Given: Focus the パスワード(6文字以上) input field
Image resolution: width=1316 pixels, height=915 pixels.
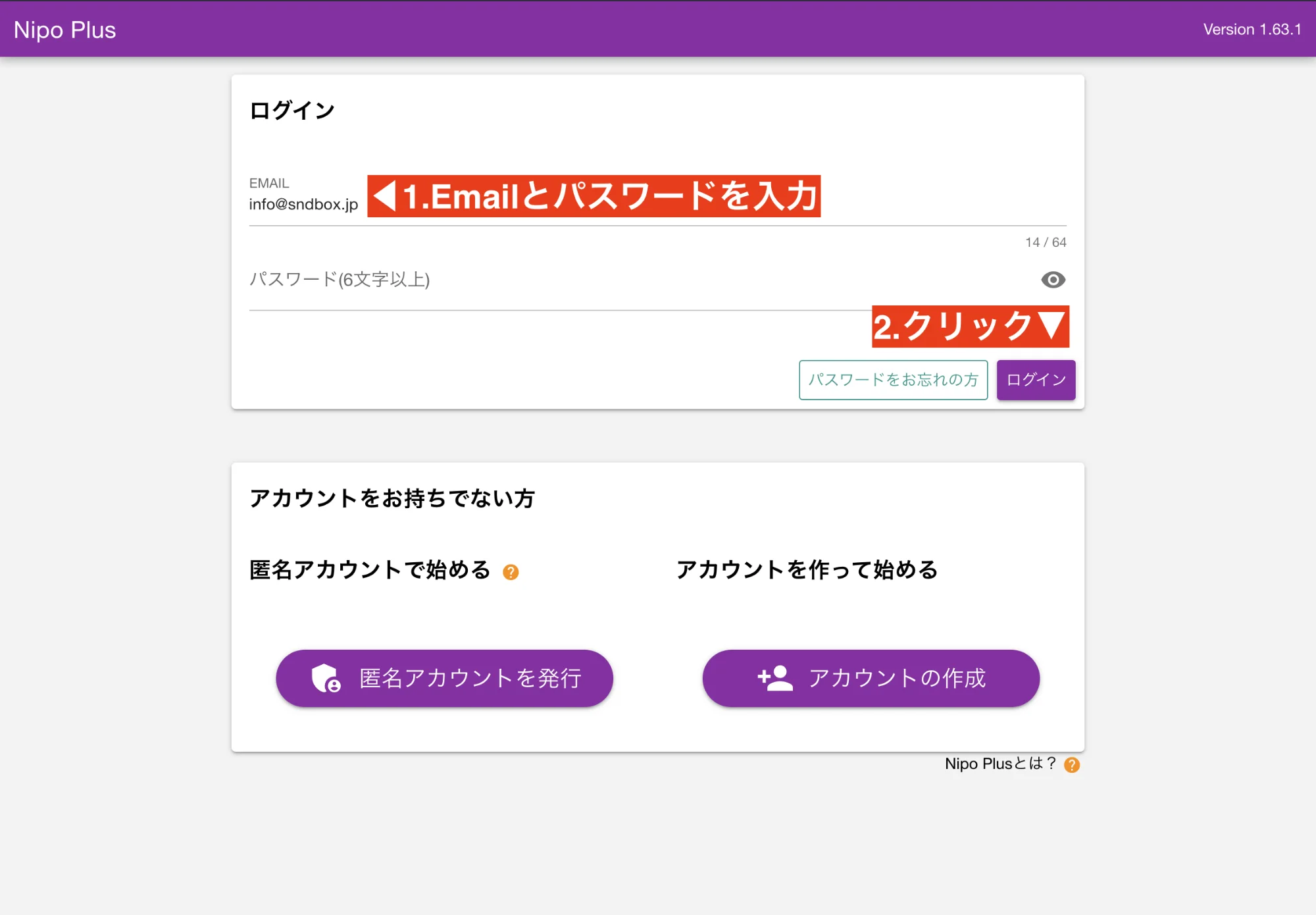Looking at the screenshot, I should pos(625,280).
